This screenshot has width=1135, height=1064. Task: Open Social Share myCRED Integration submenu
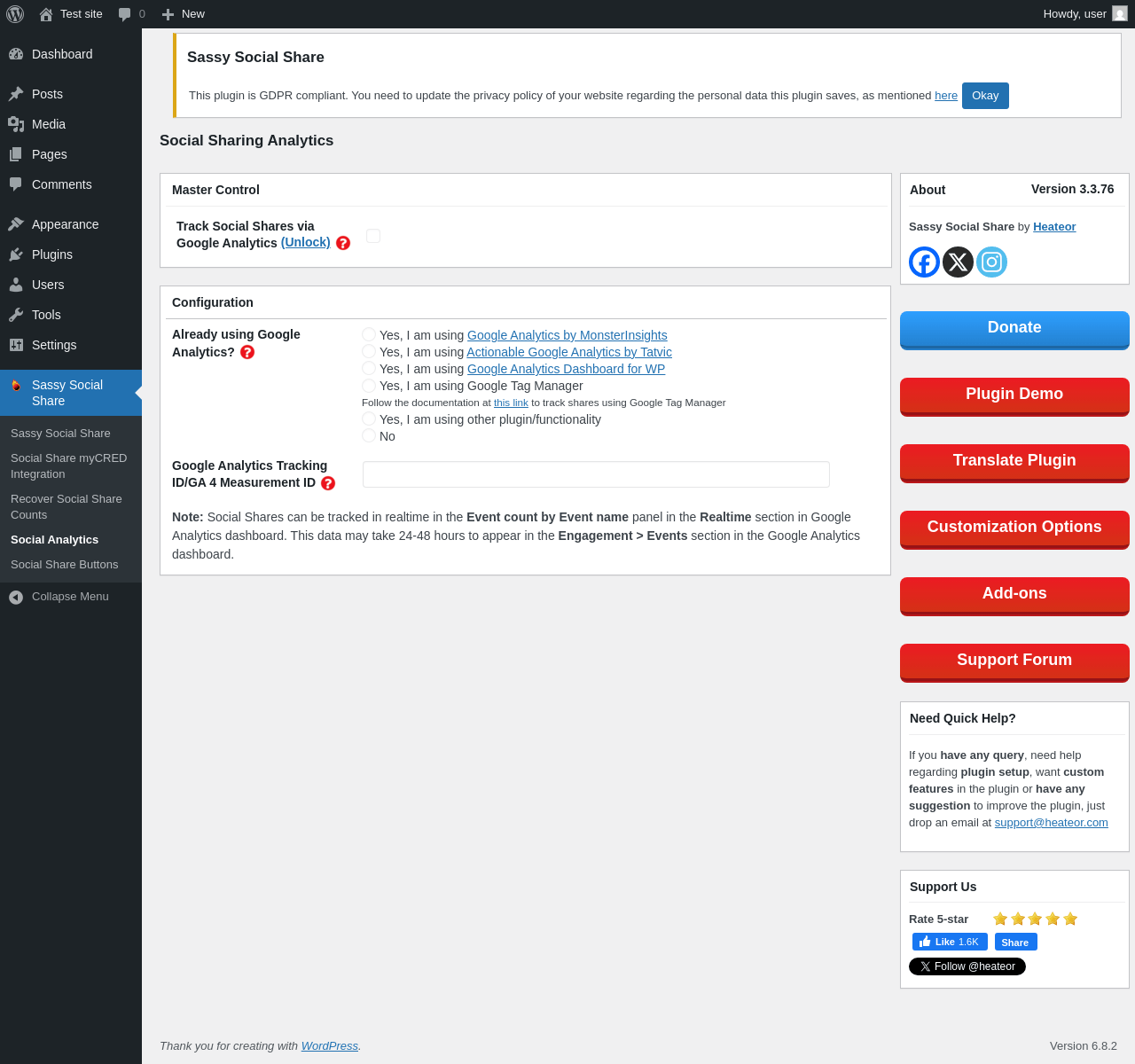click(71, 466)
